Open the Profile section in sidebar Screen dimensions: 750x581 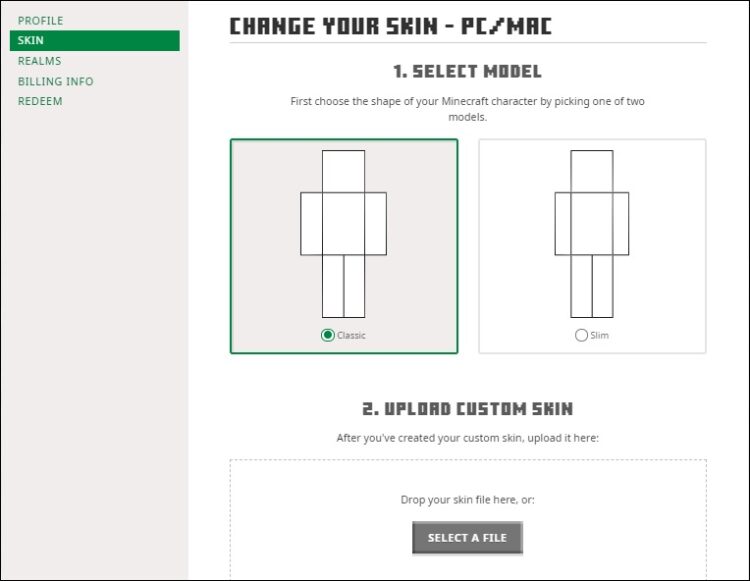coord(40,21)
